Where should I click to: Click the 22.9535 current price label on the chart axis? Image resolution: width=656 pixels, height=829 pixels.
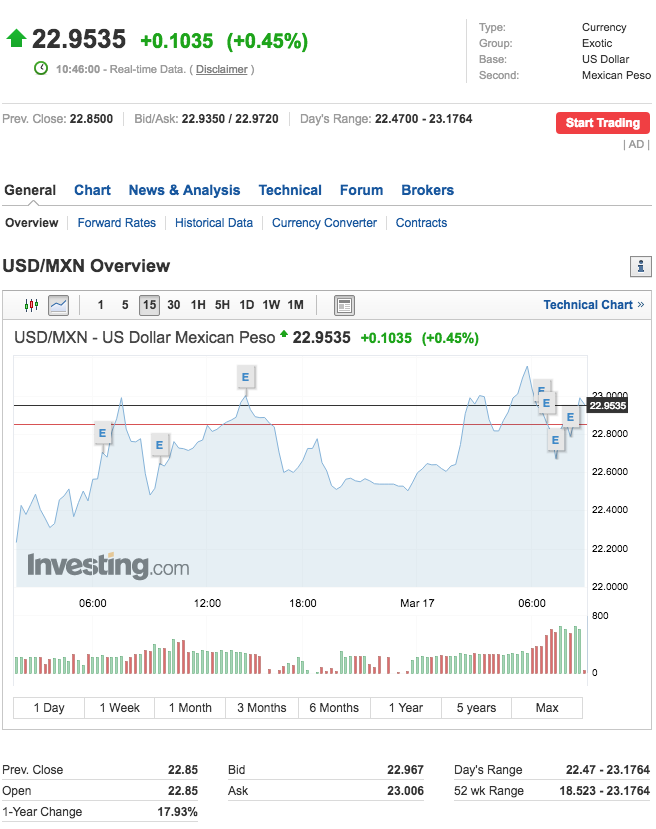[607, 406]
